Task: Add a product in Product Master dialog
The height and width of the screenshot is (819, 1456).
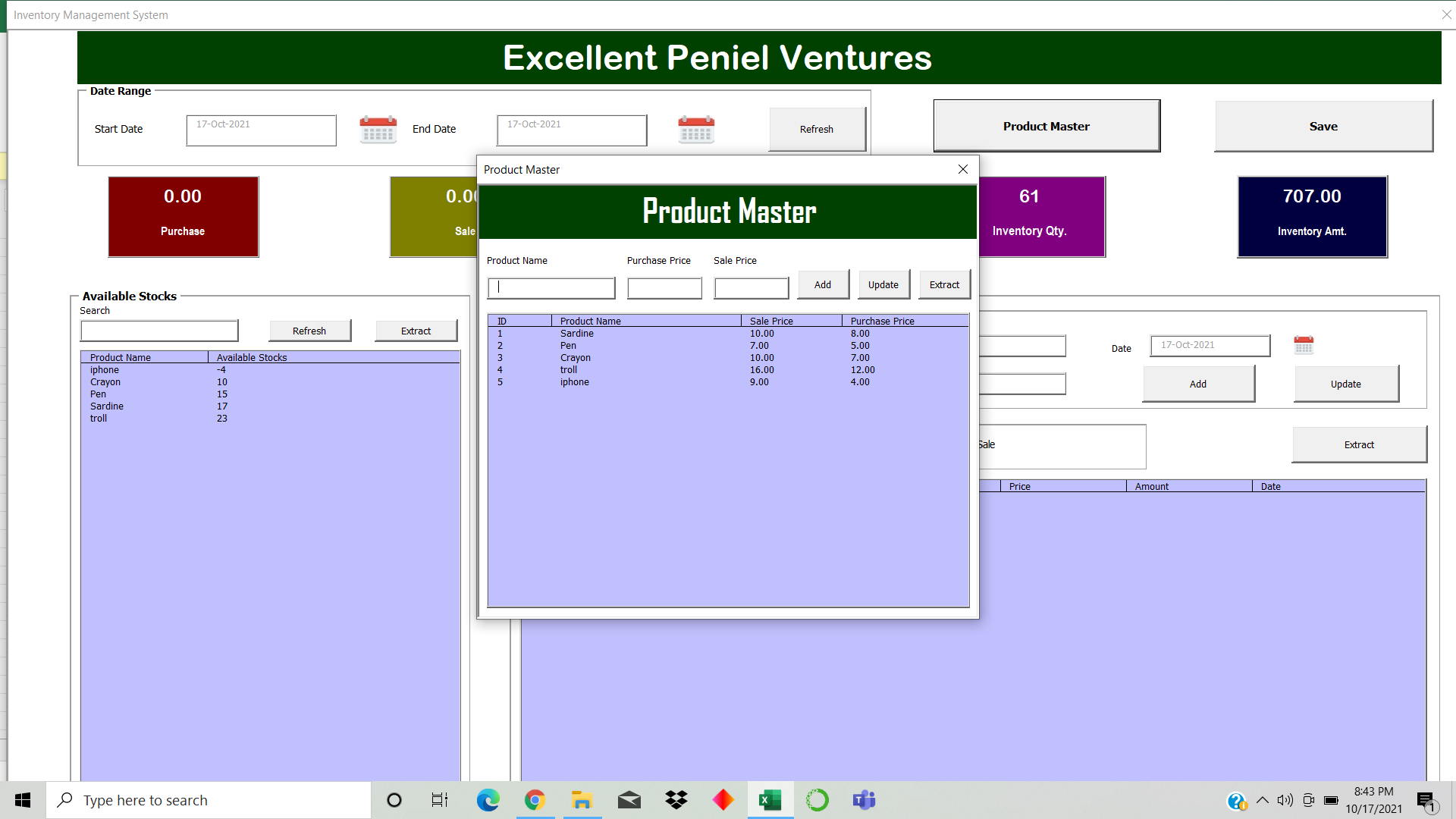Action: [x=822, y=284]
